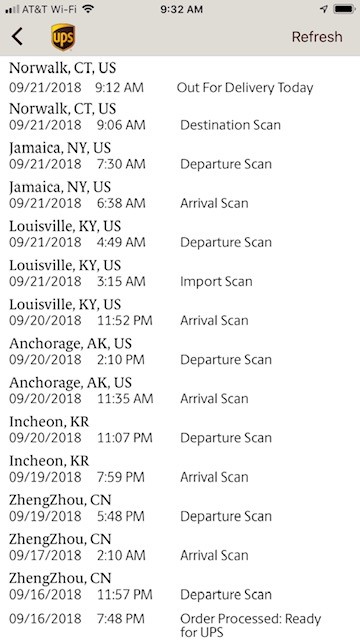Select Anchorage 11:35 AM Arrival Scan row

pos(180,391)
